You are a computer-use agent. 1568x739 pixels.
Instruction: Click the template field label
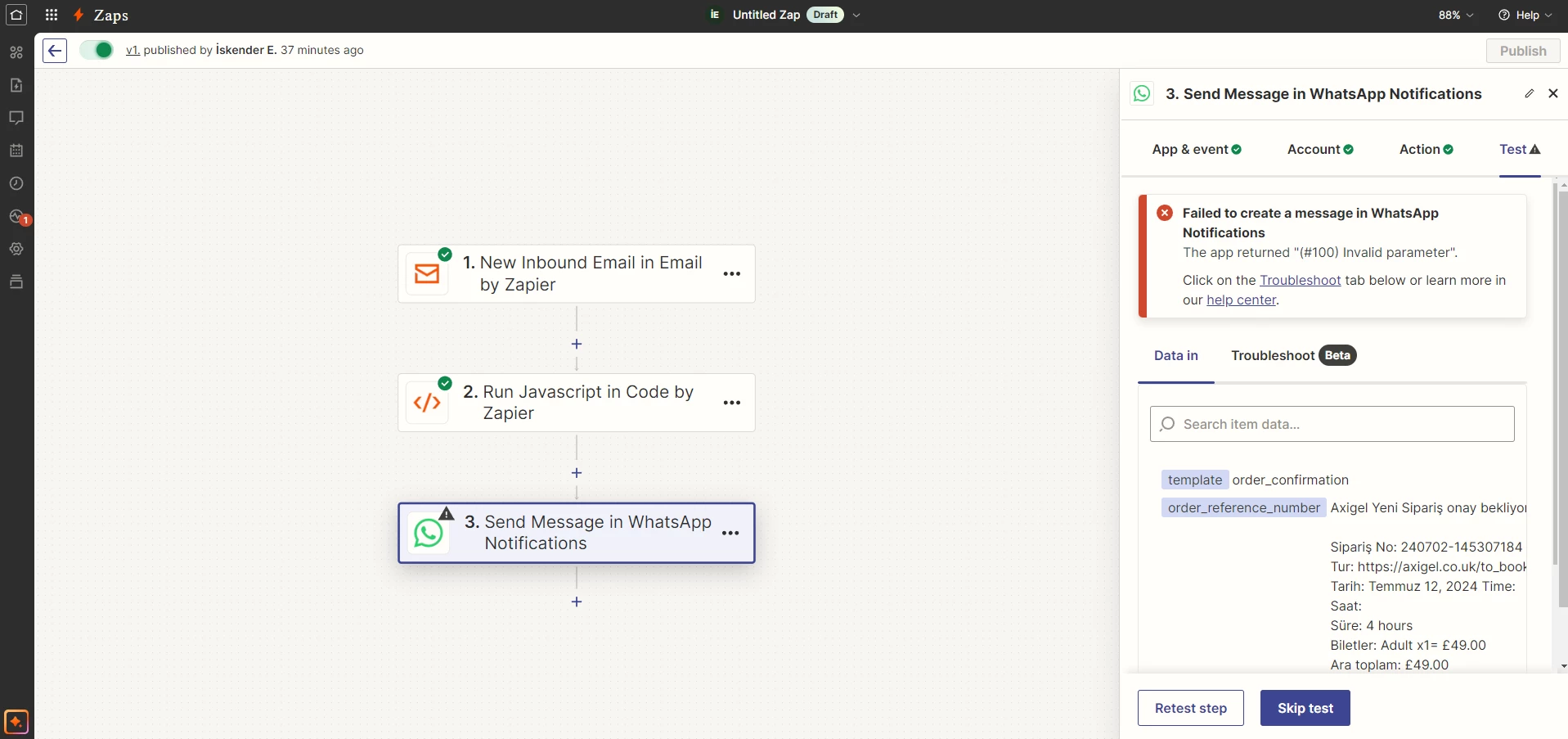click(1195, 480)
